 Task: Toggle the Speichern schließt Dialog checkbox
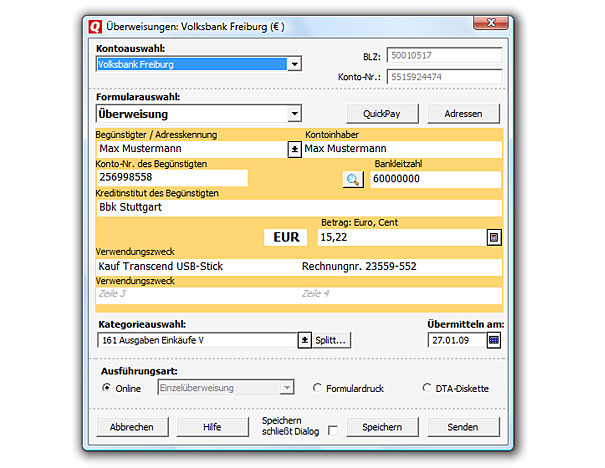click(333, 428)
